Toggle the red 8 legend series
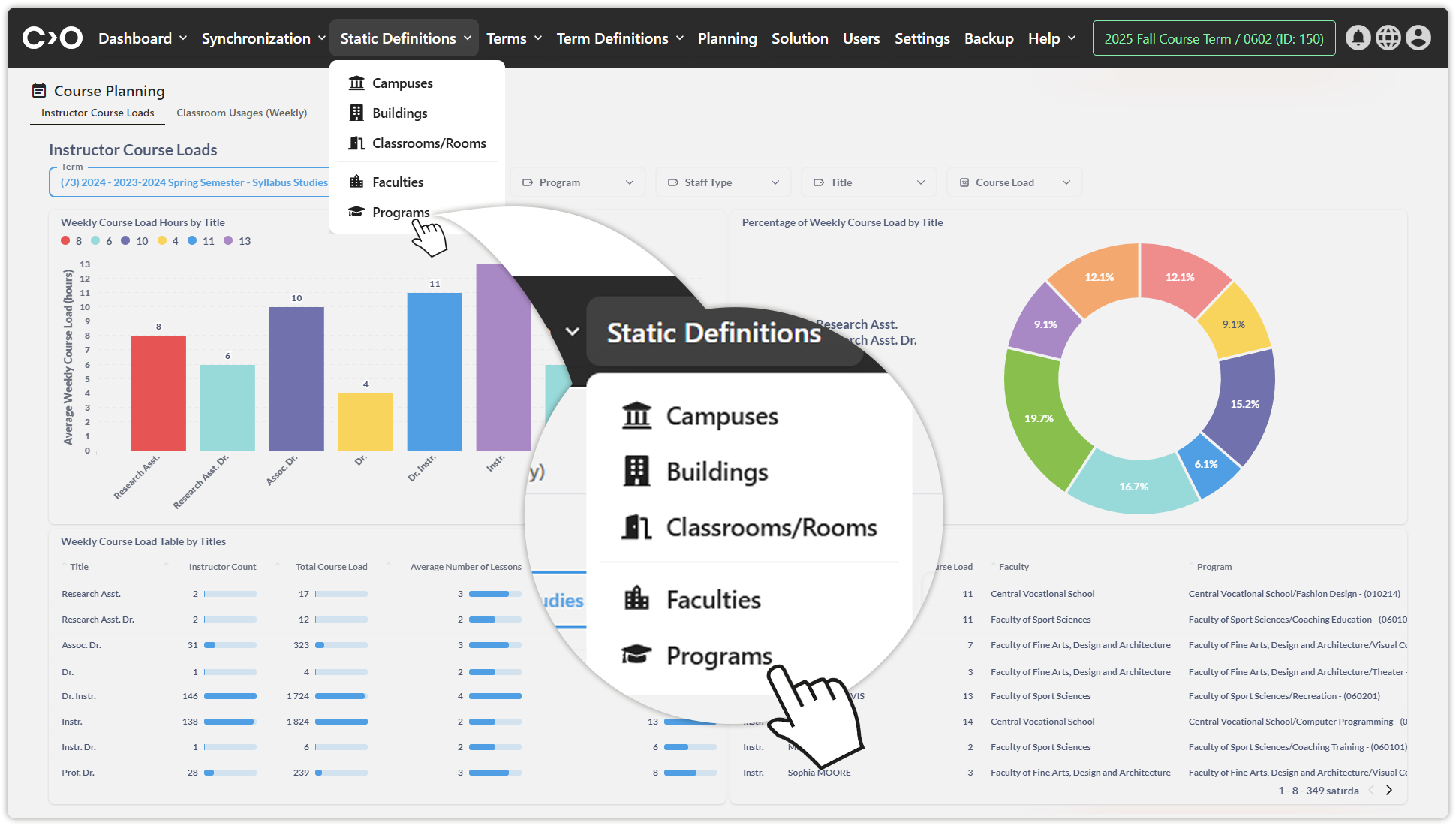 pyautogui.click(x=66, y=241)
